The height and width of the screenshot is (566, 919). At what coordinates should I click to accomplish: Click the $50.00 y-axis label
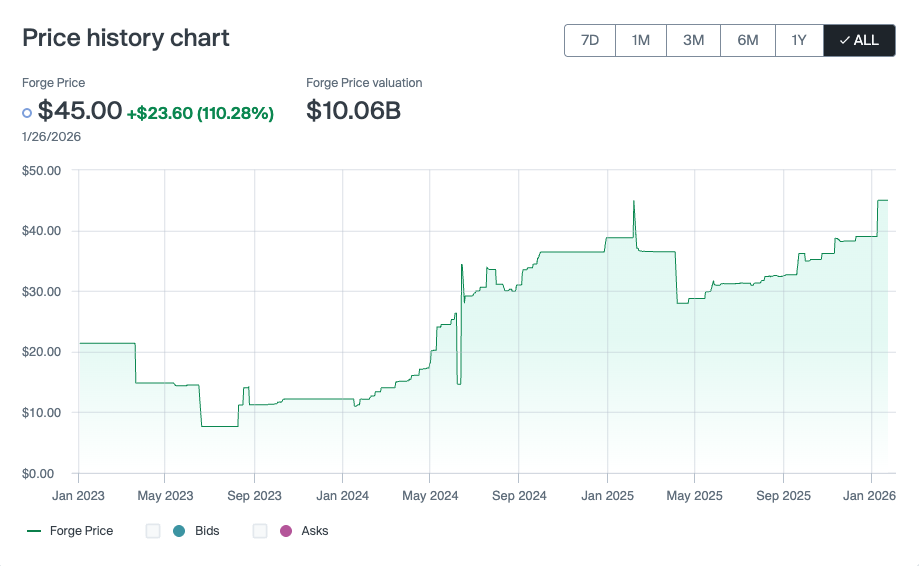tap(42, 171)
